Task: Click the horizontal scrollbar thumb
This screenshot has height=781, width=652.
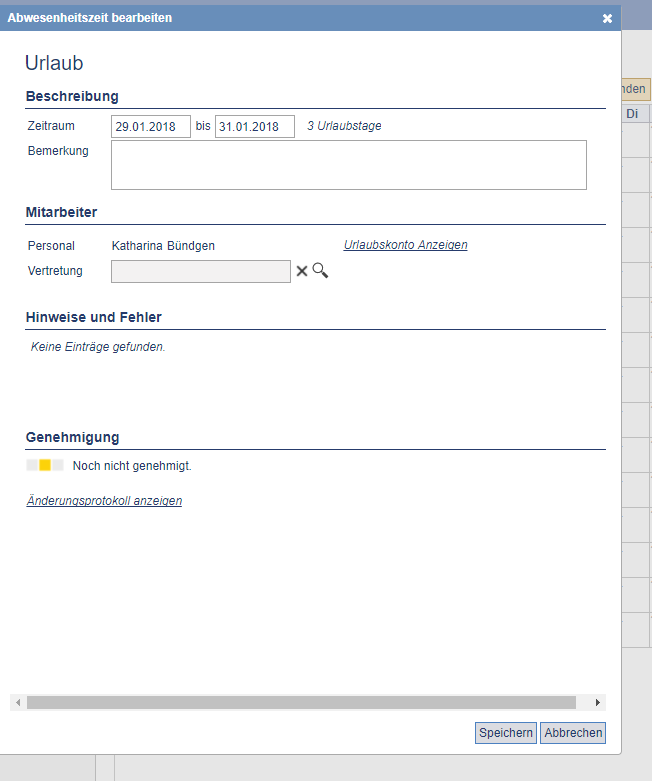Action: point(301,702)
